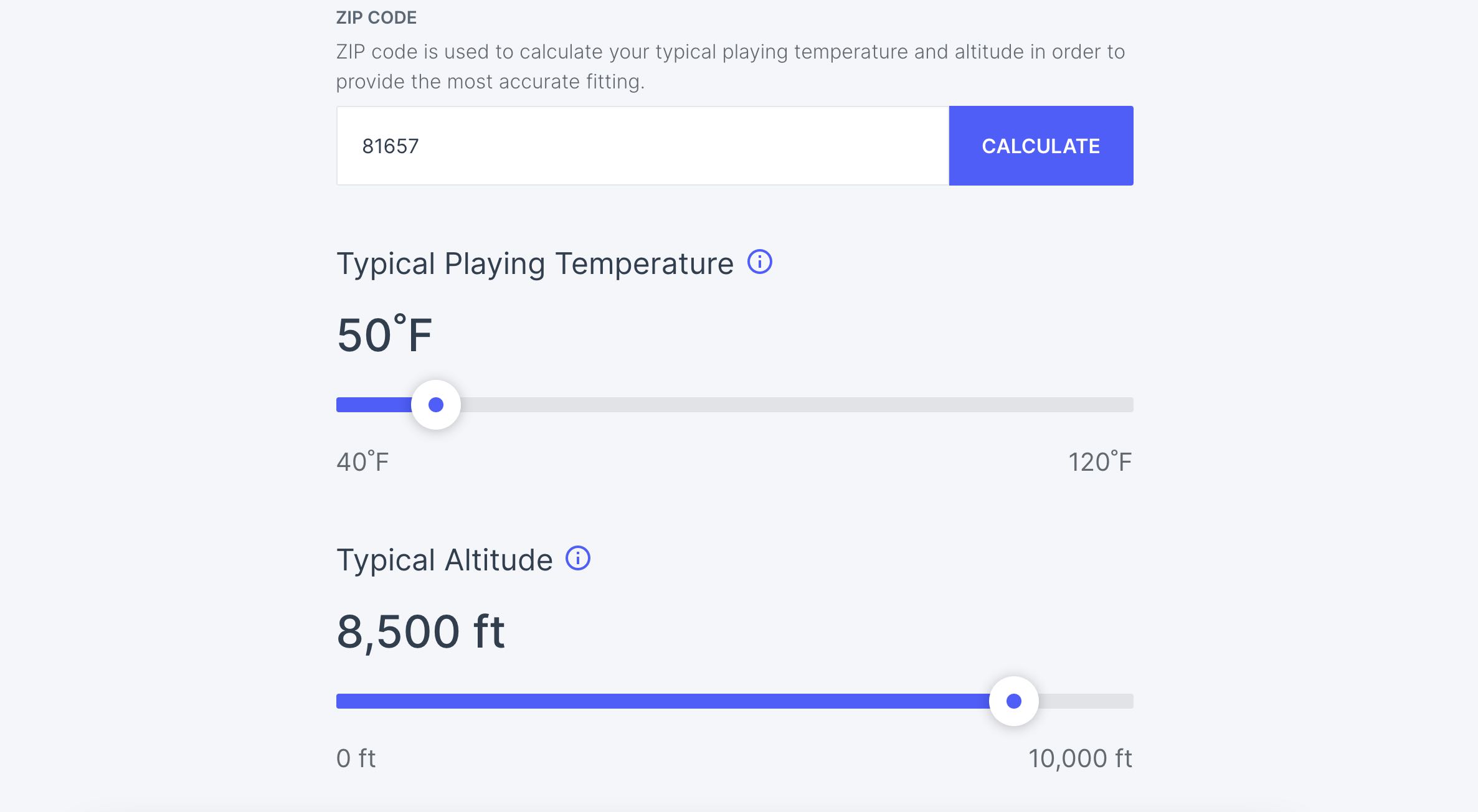Screen dimensions: 1478x812
Task: Click the Typical Altitude heading text
Action: [444, 560]
